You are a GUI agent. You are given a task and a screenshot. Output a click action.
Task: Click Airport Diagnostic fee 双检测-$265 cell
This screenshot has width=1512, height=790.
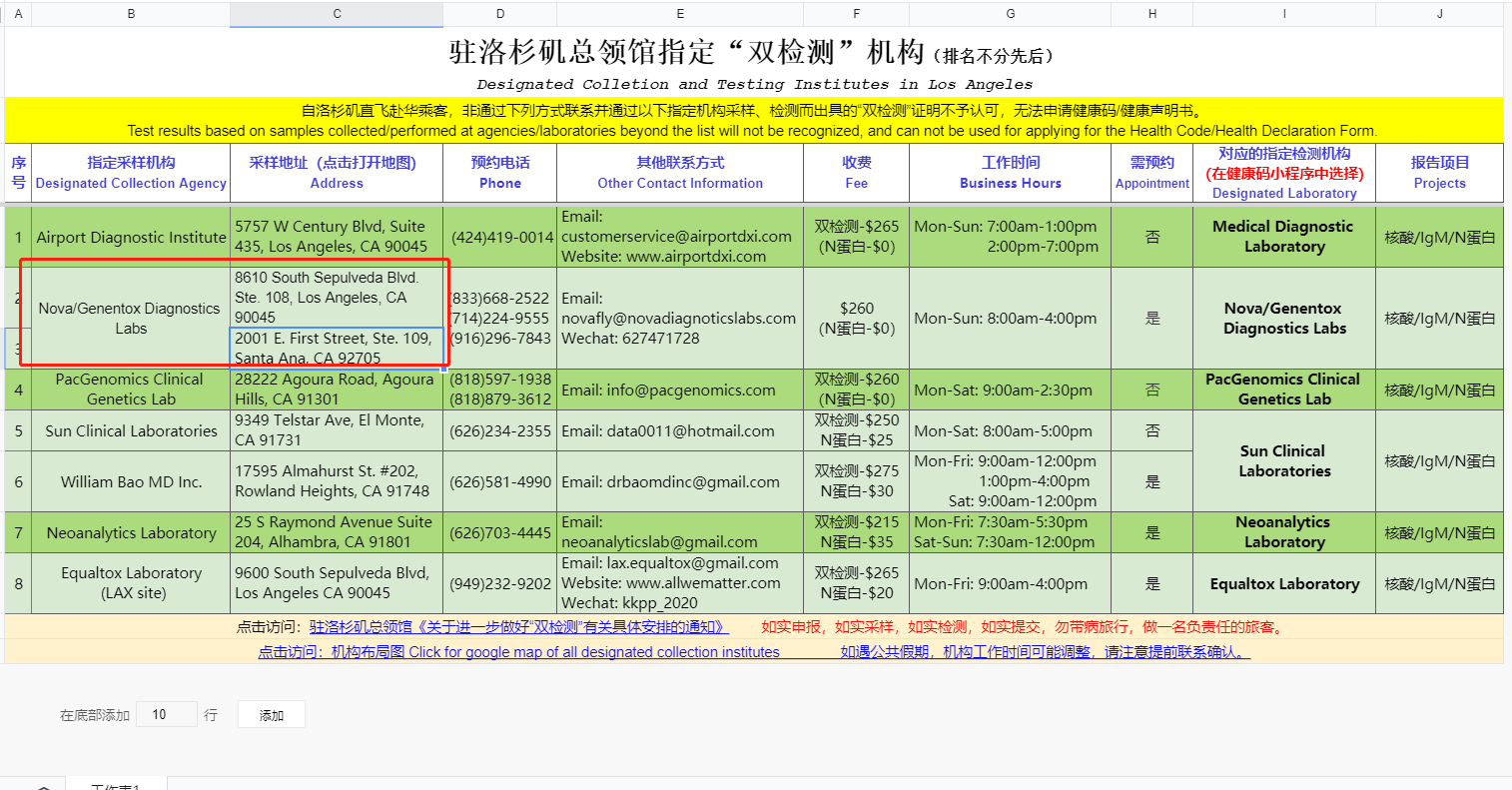(856, 237)
